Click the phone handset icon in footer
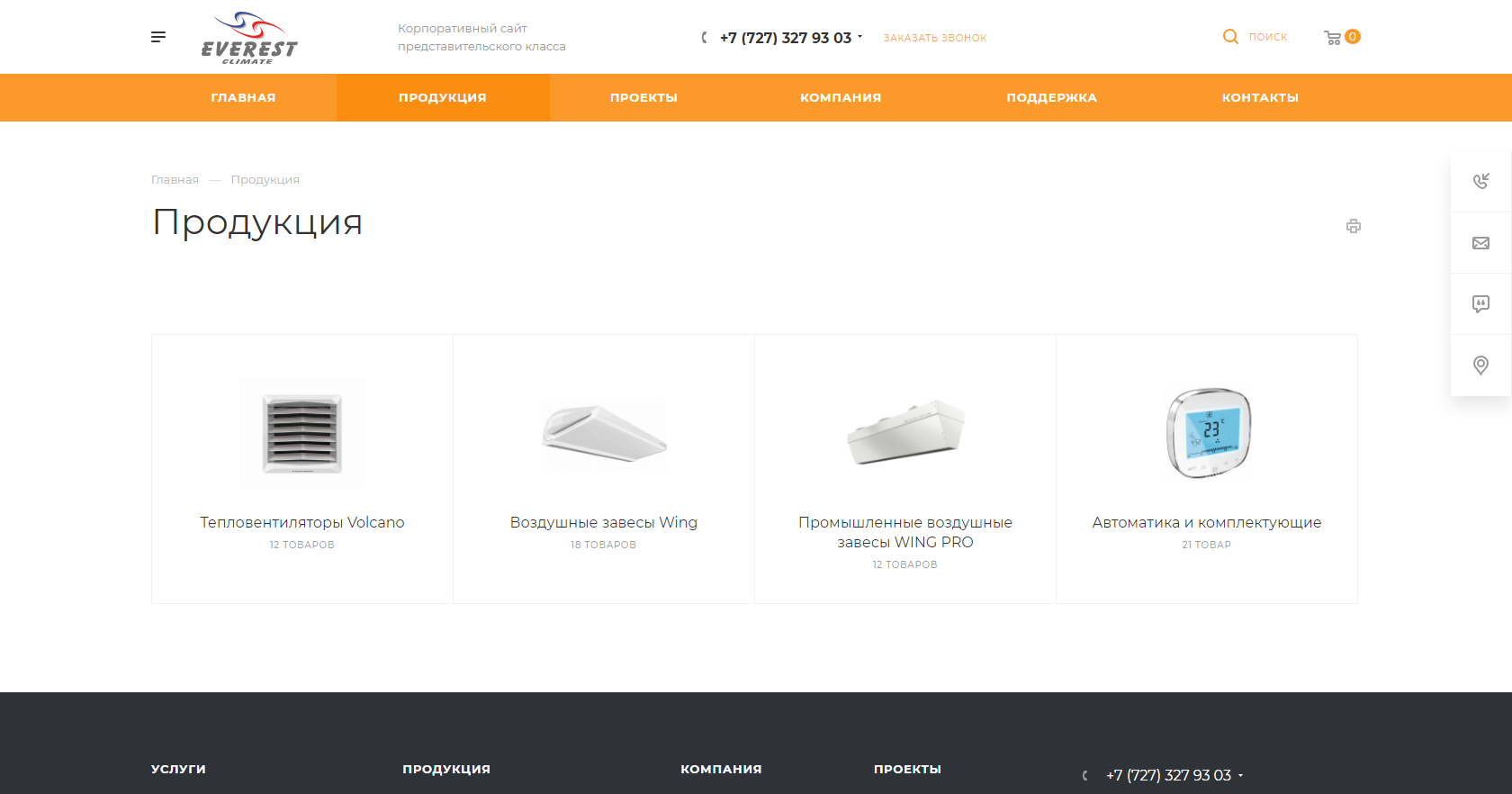 (x=1085, y=775)
